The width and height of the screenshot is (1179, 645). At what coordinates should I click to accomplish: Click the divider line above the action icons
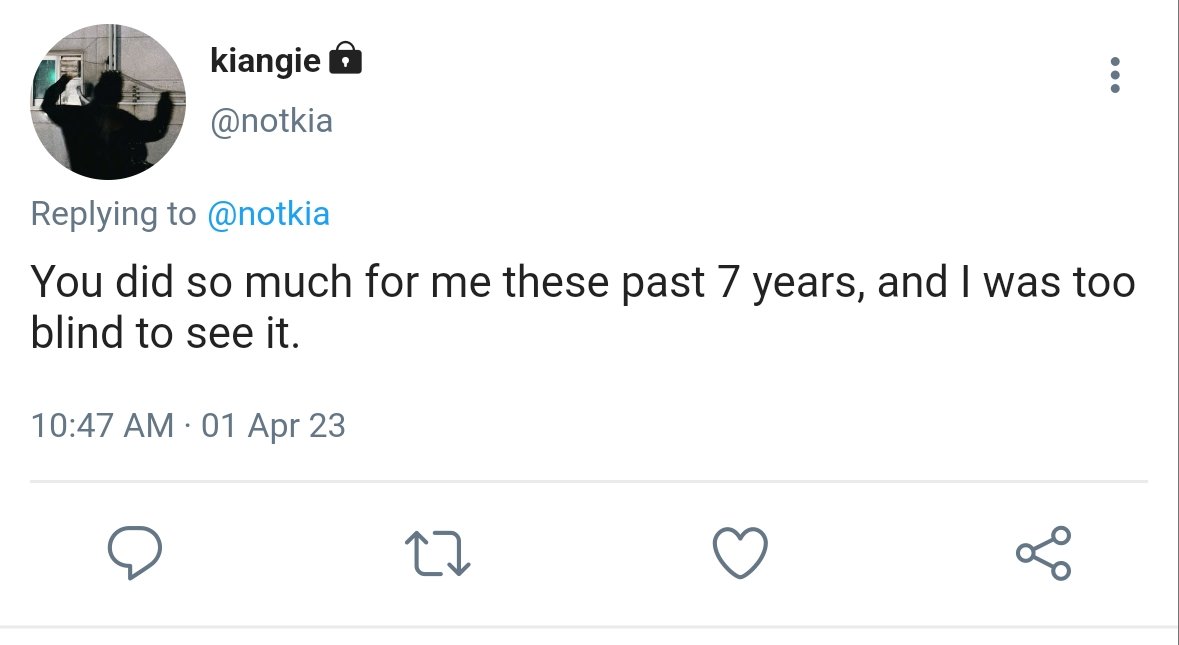coord(589,481)
